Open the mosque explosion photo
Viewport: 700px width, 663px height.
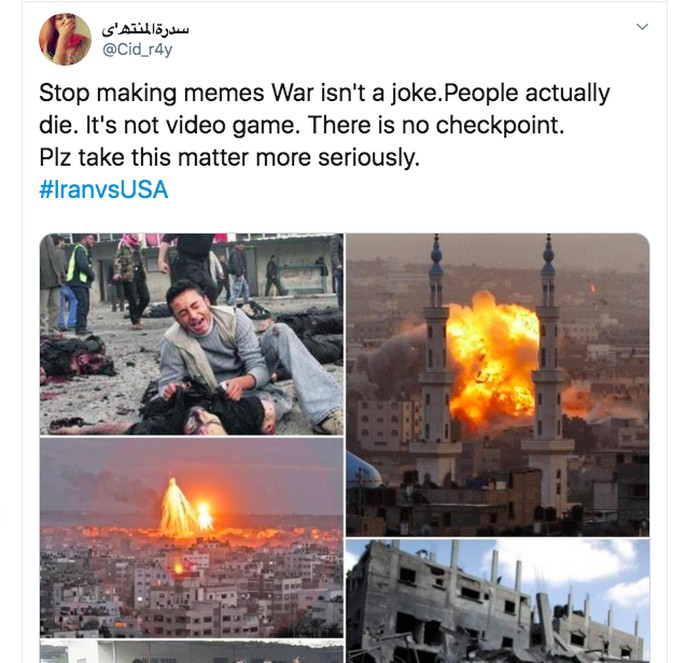[x=498, y=385]
